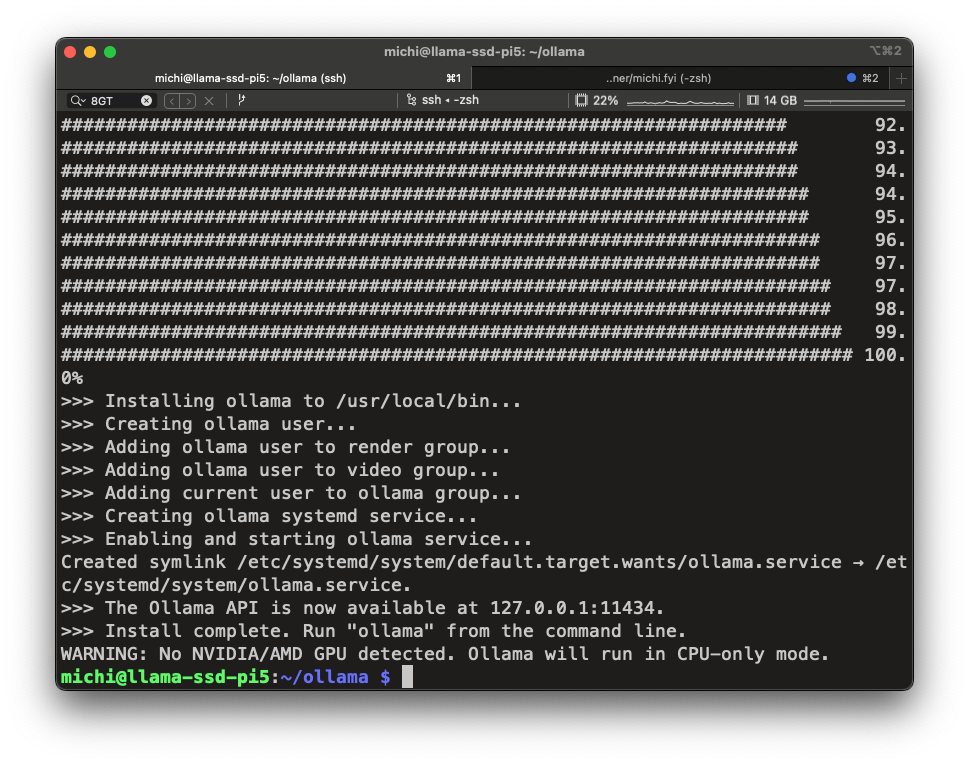Go to previous search result arrow
This screenshot has height=764, width=969.
pos(172,101)
